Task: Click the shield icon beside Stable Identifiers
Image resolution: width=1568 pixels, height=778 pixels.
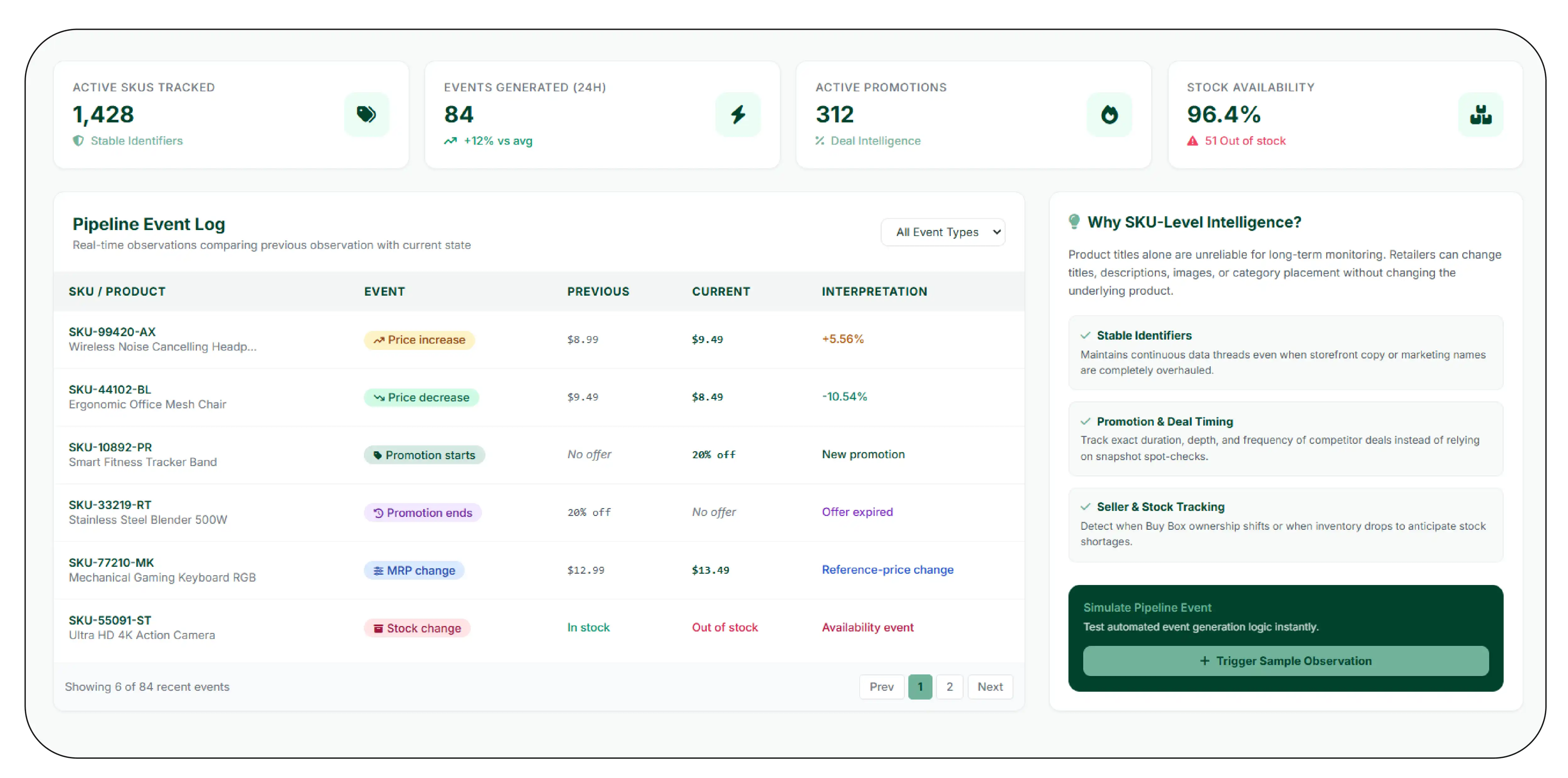Action: pyautogui.click(x=78, y=141)
